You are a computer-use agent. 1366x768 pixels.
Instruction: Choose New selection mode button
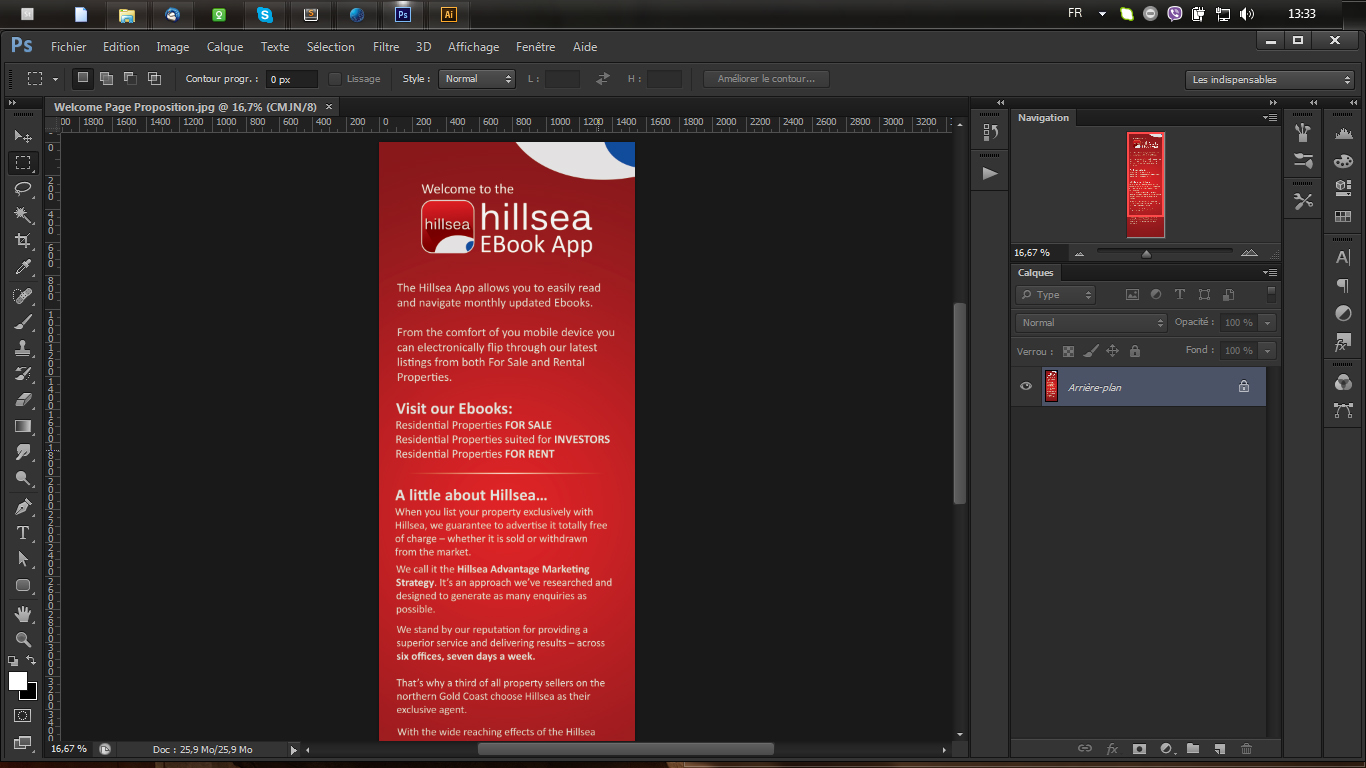click(x=83, y=78)
